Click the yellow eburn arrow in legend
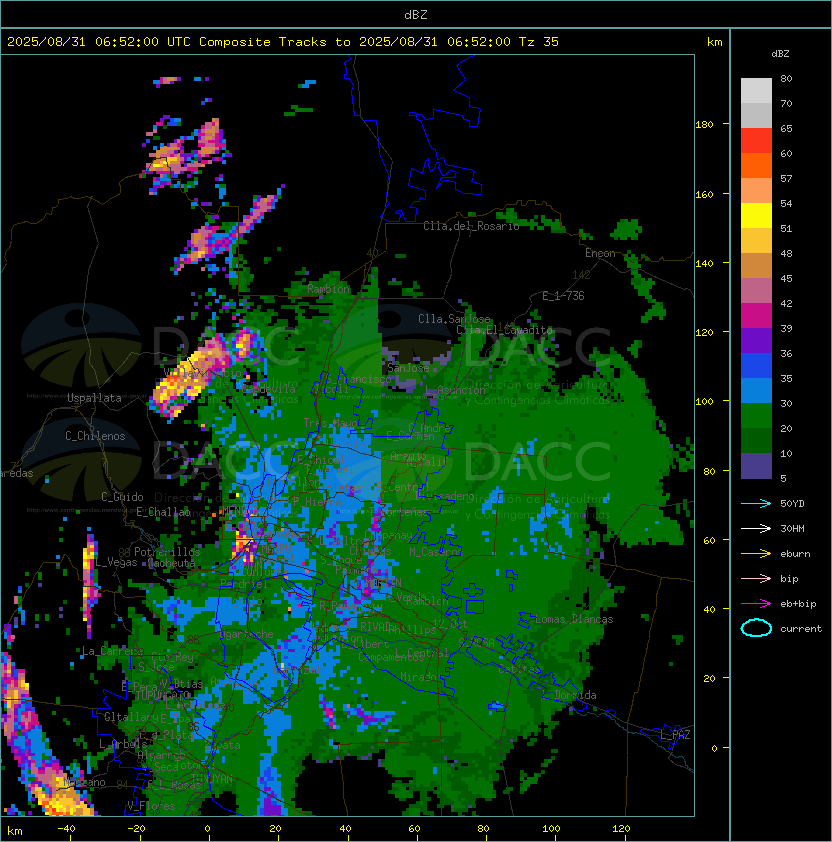832x842 pixels. tap(756, 554)
